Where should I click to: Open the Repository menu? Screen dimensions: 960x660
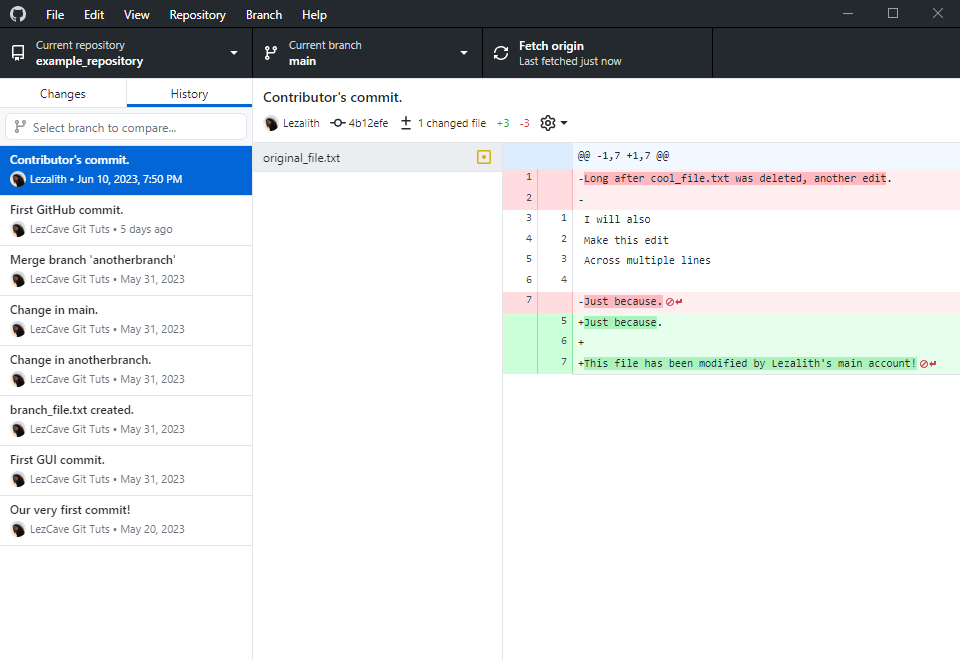point(197,15)
